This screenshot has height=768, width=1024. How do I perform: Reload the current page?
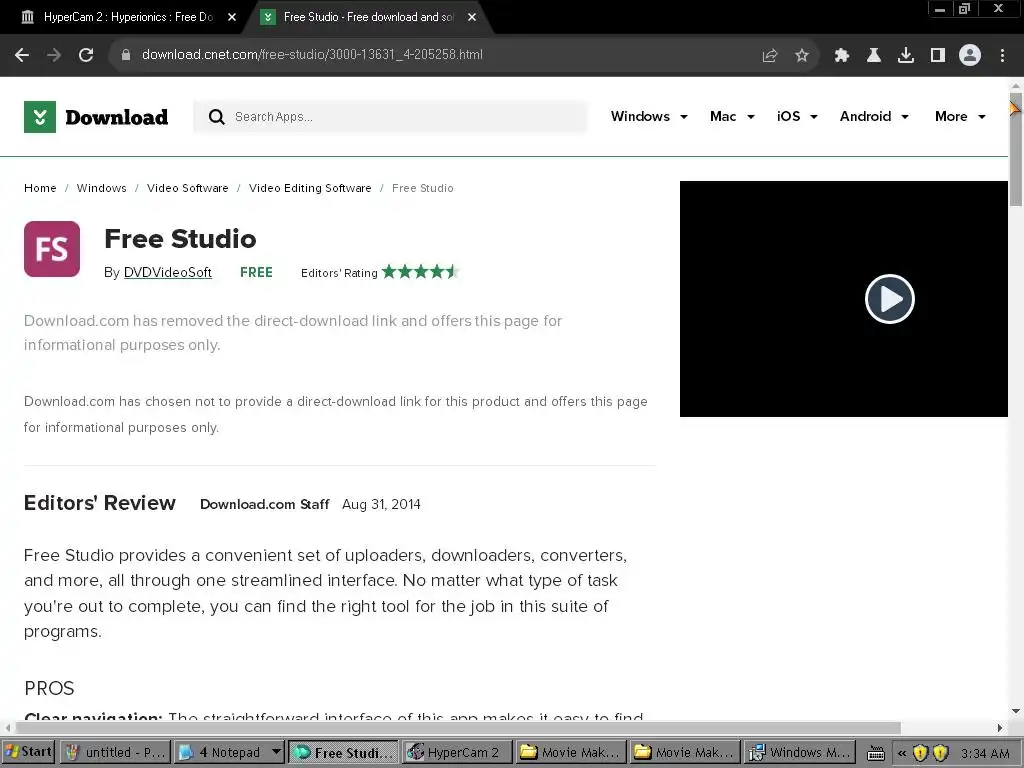click(86, 55)
